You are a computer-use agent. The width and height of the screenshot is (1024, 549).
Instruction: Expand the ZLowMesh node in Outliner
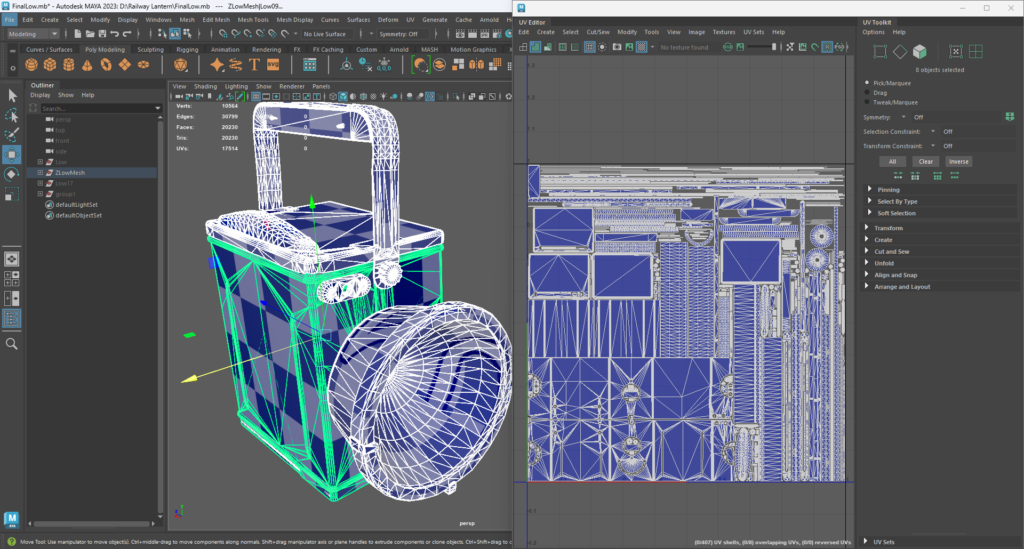coord(40,173)
